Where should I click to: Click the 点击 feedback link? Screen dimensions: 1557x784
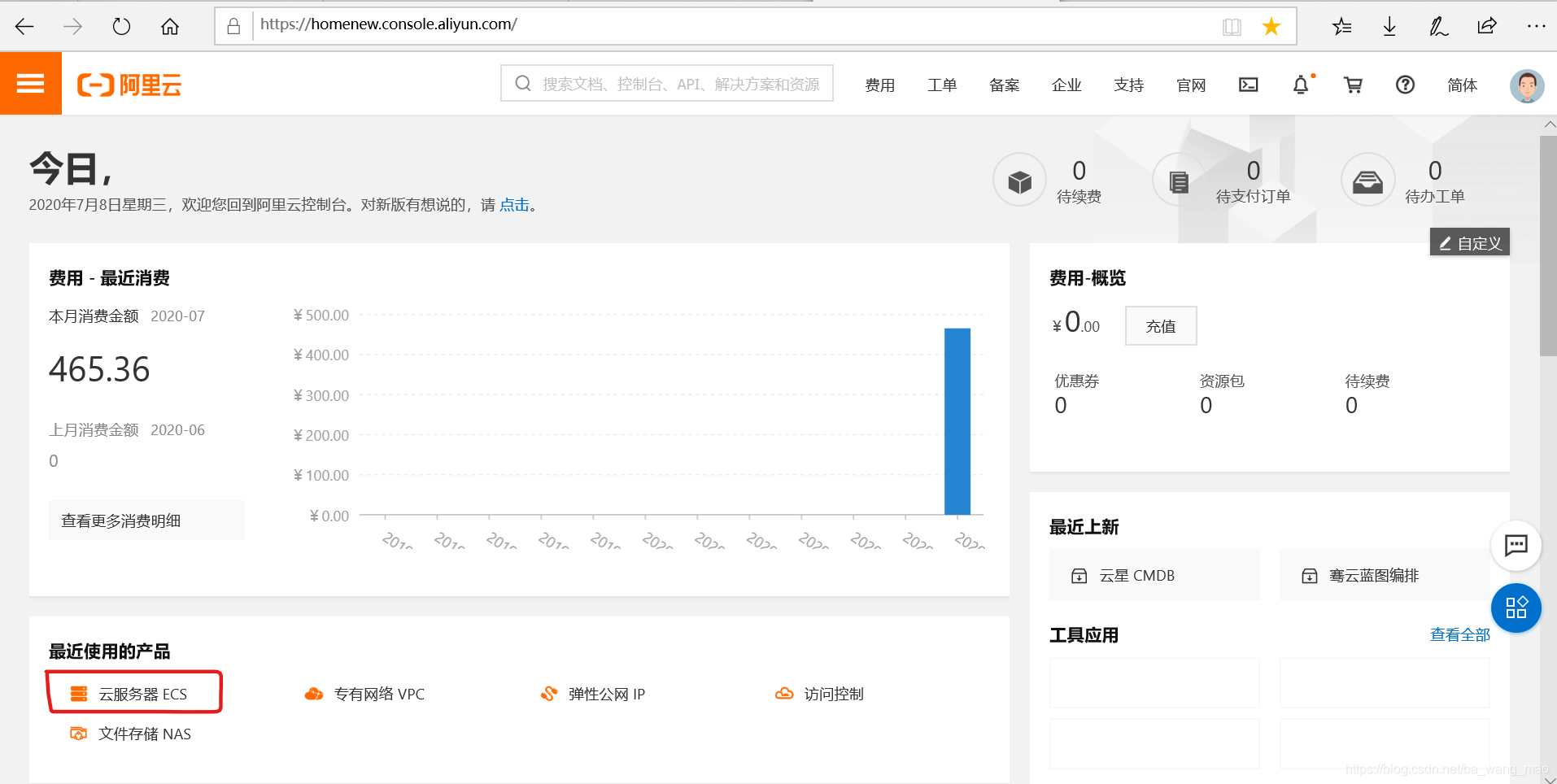tap(514, 205)
